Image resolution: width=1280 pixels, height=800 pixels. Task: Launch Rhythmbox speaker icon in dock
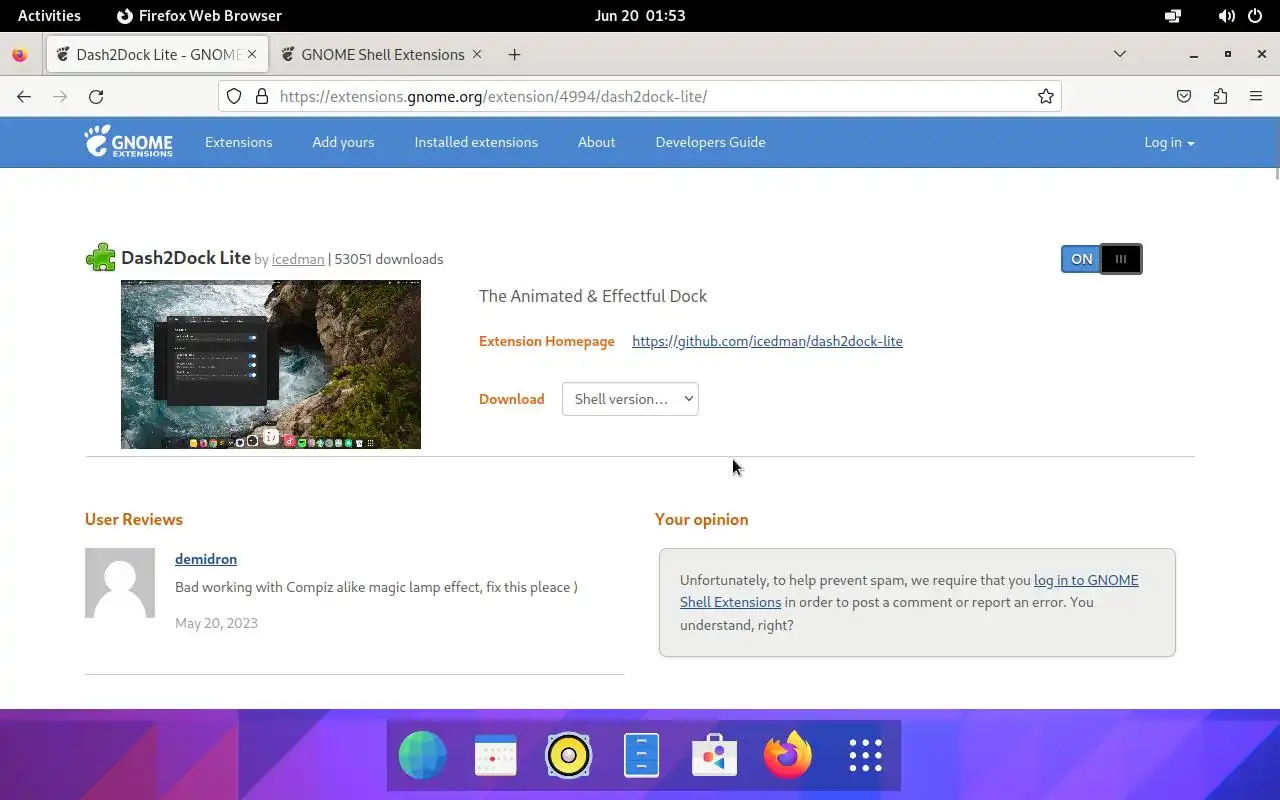point(569,755)
